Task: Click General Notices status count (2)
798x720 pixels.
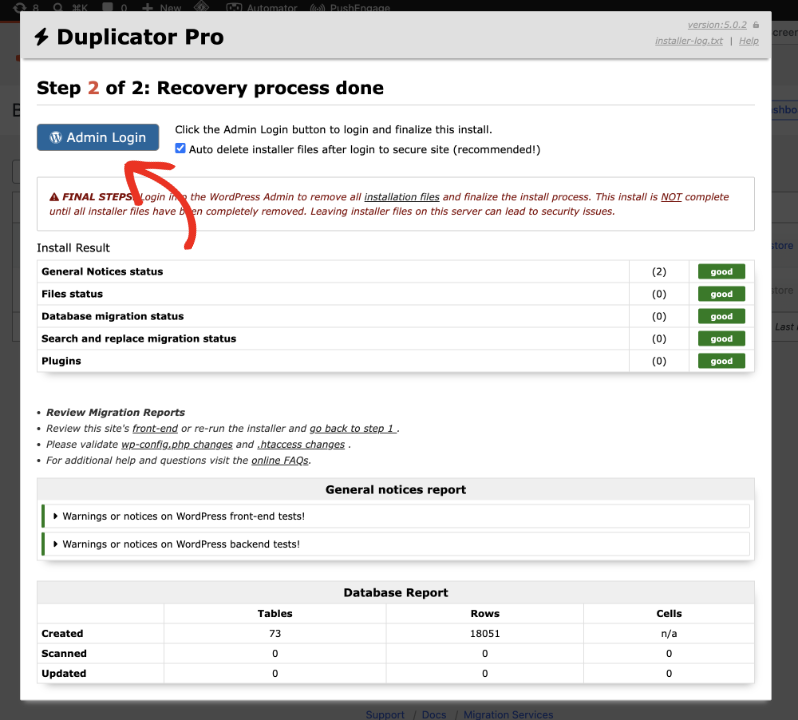Action: [659, 272]
